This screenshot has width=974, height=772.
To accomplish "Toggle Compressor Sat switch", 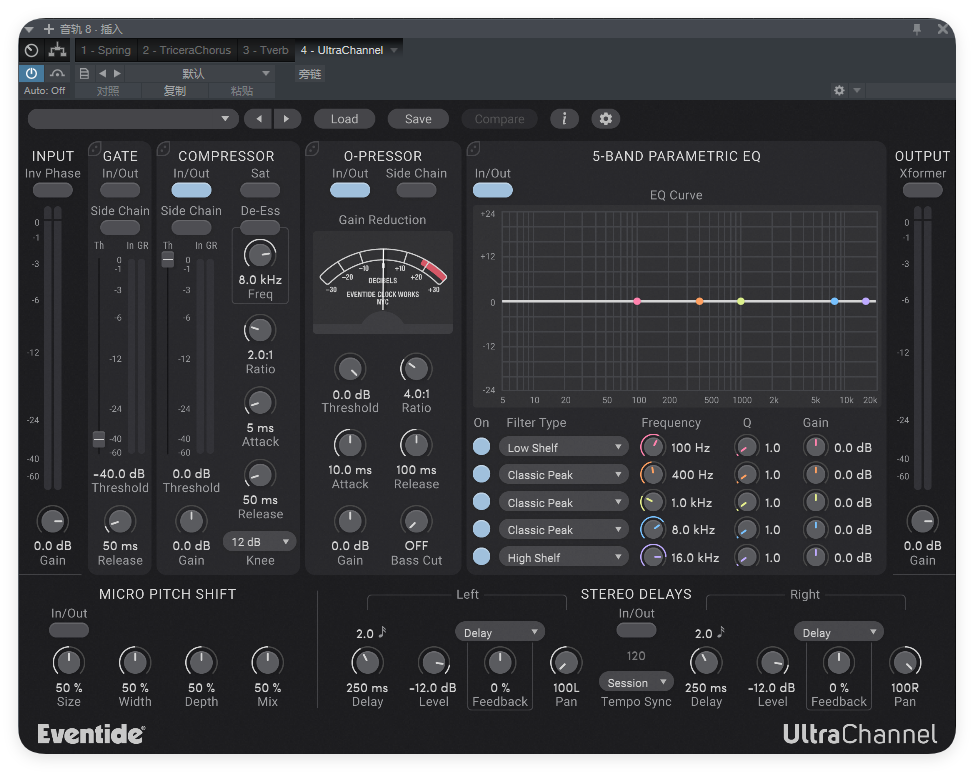I will (260, 190).
